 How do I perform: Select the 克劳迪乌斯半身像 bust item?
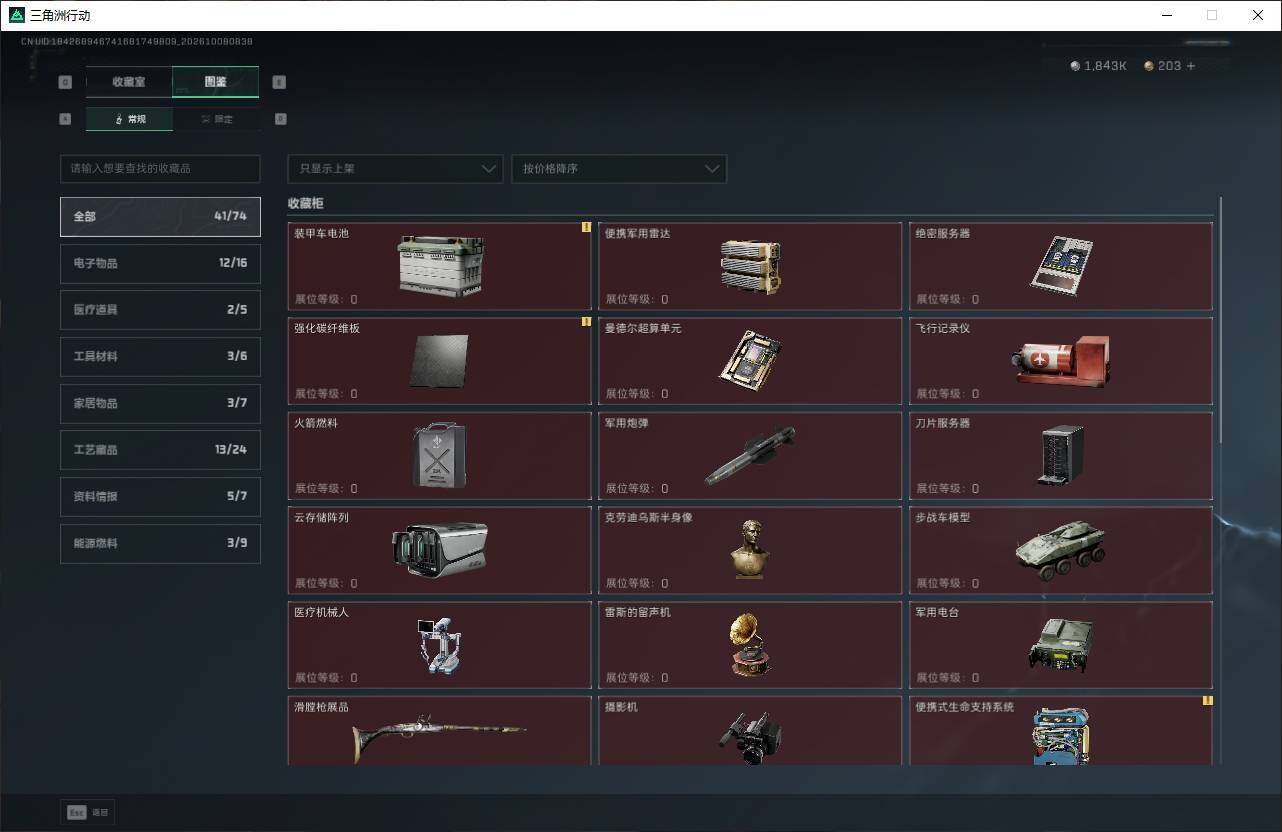click(x=750, y=550)
